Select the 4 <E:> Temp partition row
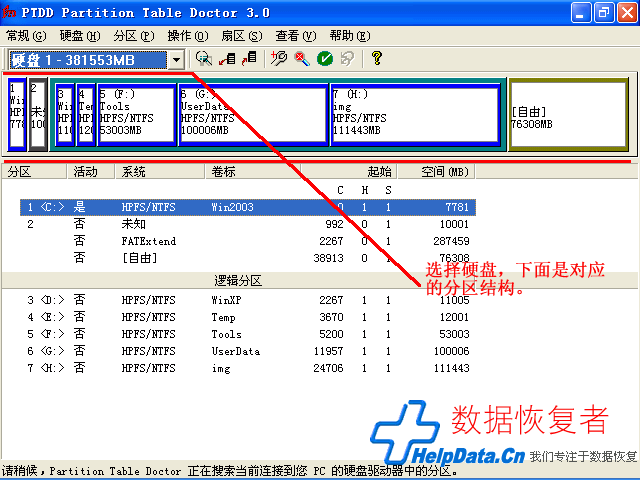This screenshot has height=480, width=640. click(x=248, y=317)
